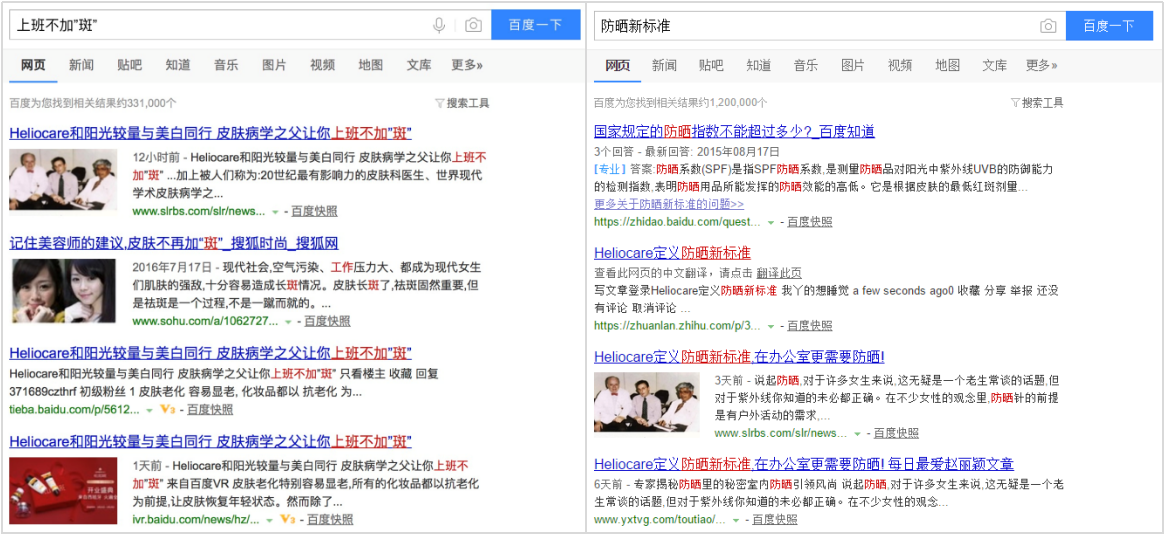
Task: Click camera icon in 防晒新标准 search box
Action: [x=1048, y=26]
